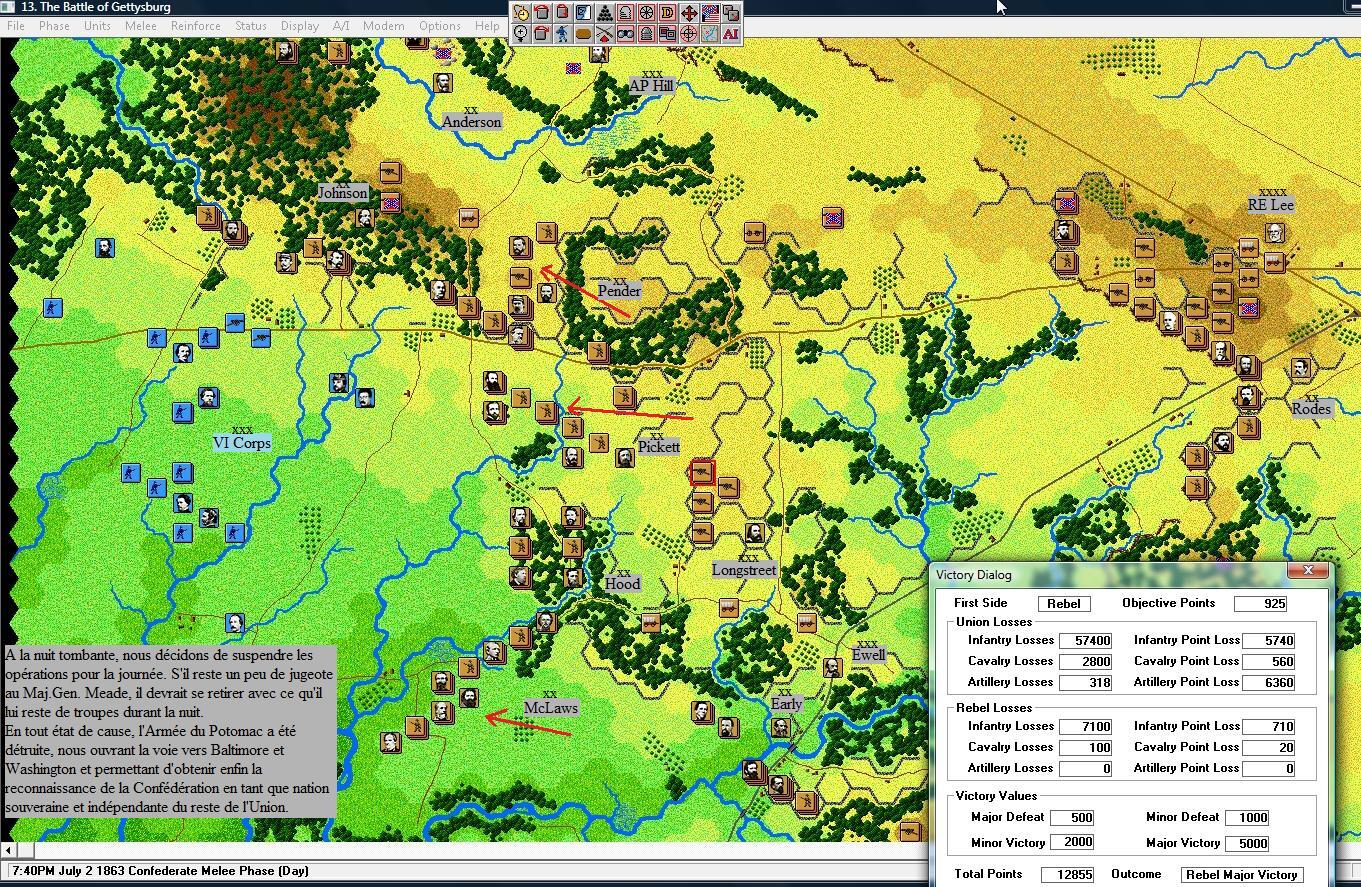
Task: Click the Total Points field showing 12855
Action: [1067, 875]
